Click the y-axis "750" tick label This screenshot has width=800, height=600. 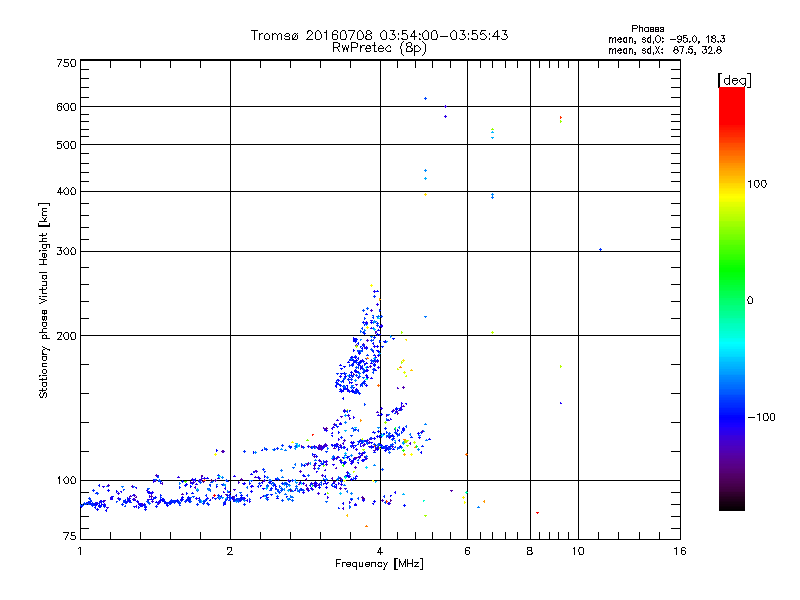tap(66, 63)
